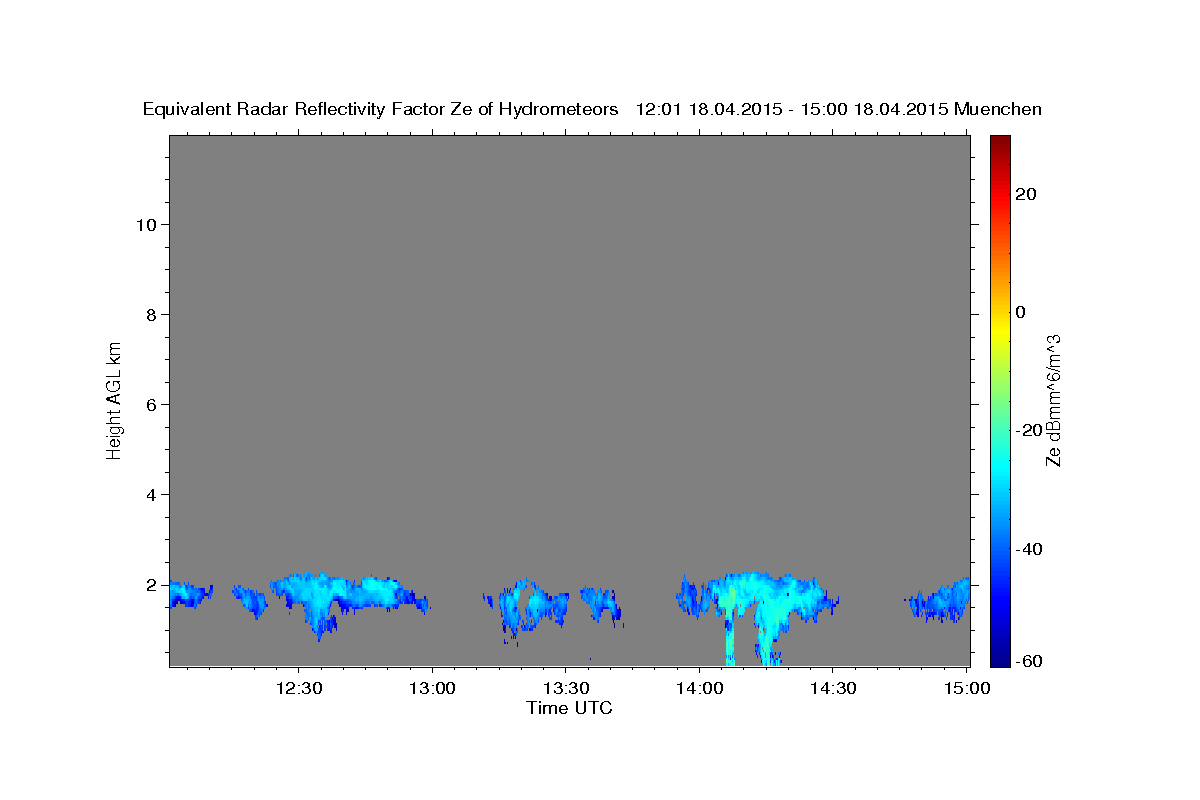Click the '14:30' time tick label
The height and width of the screenshot is (800, 1200).
pos(832,688)
